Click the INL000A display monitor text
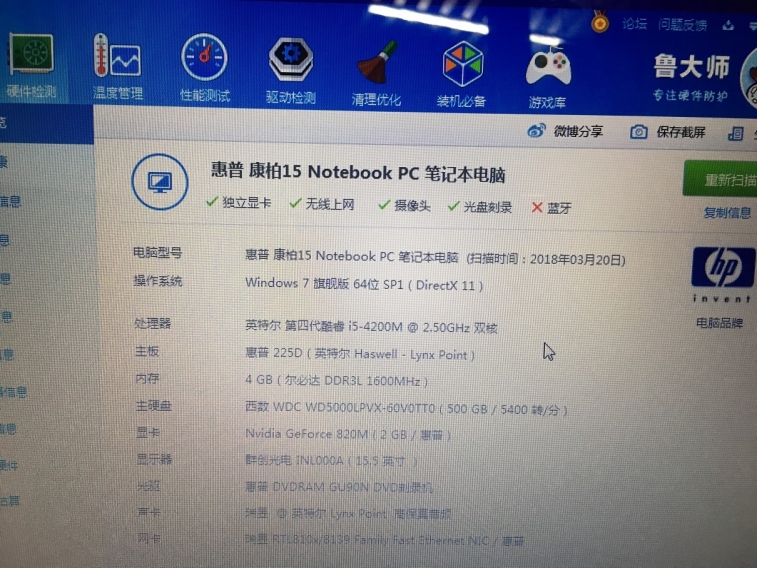This screenshot has width=757, height=568. point(331,460)
